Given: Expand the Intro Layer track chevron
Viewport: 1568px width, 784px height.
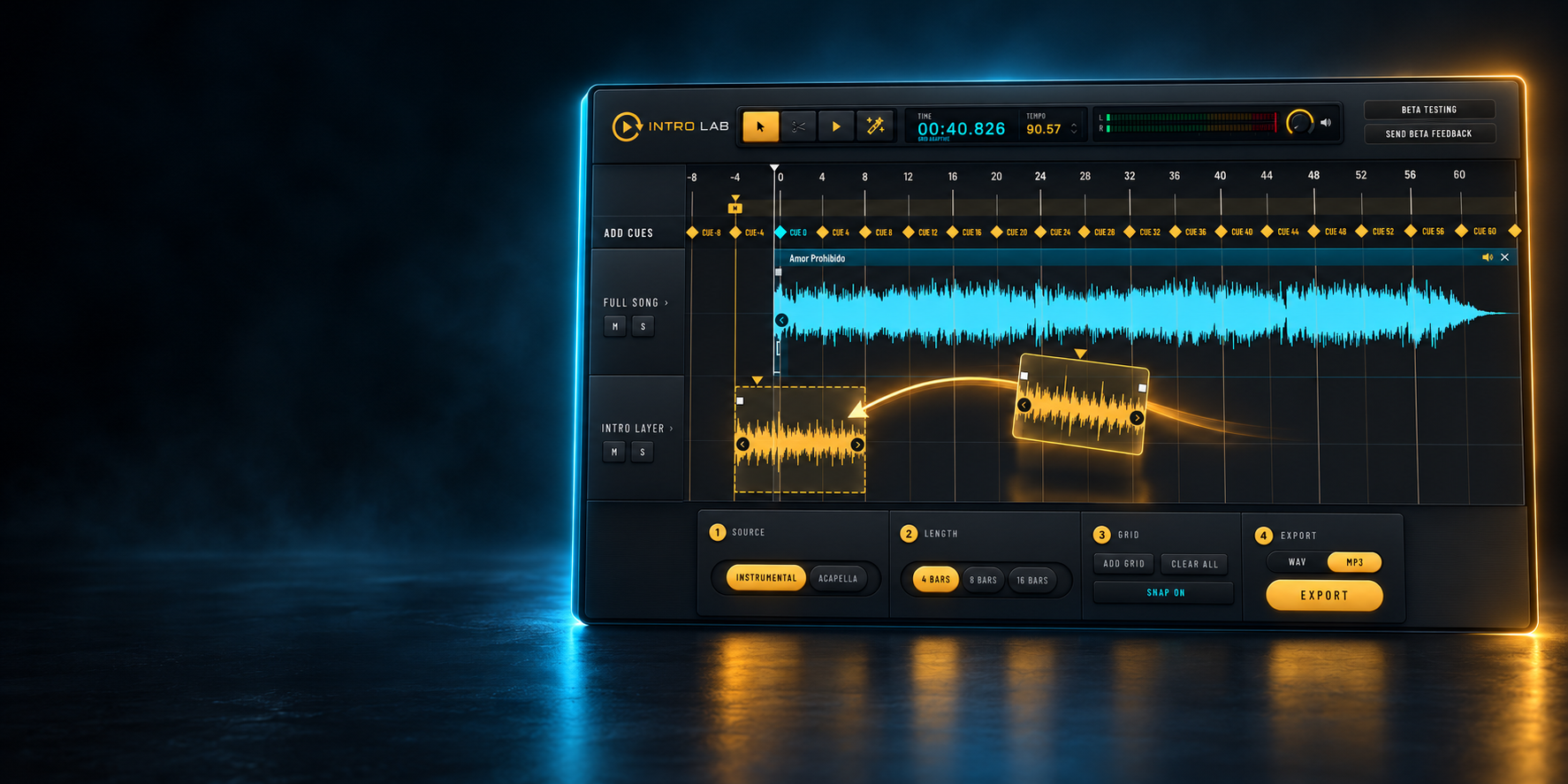Looking at the screenshot, I should coord(672,428).
